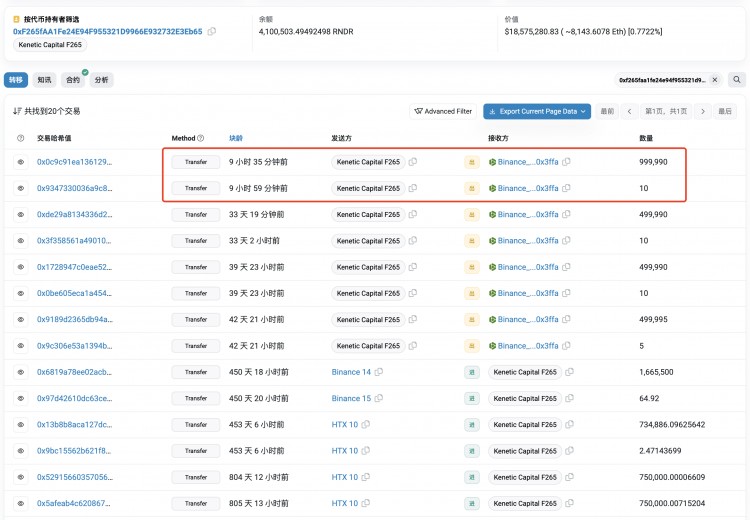Open Binance receiver link in 499,990 row at 33 天 19 分钟前
This screenshot has height=520, width=750.
click(x=528, y=215)
